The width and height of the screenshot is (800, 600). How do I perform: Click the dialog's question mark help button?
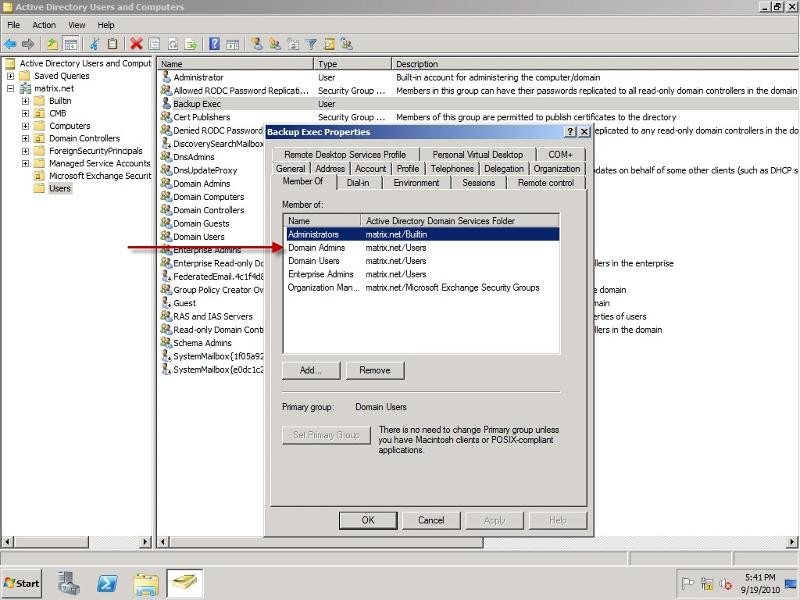[570, 132]
